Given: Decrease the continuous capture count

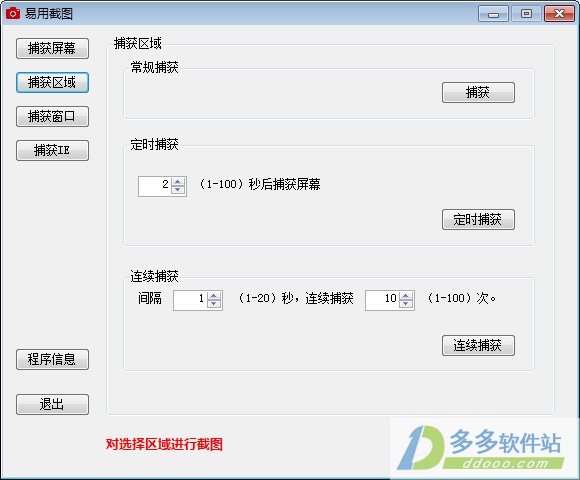Looking at the screenshot, I should (406, 304).
